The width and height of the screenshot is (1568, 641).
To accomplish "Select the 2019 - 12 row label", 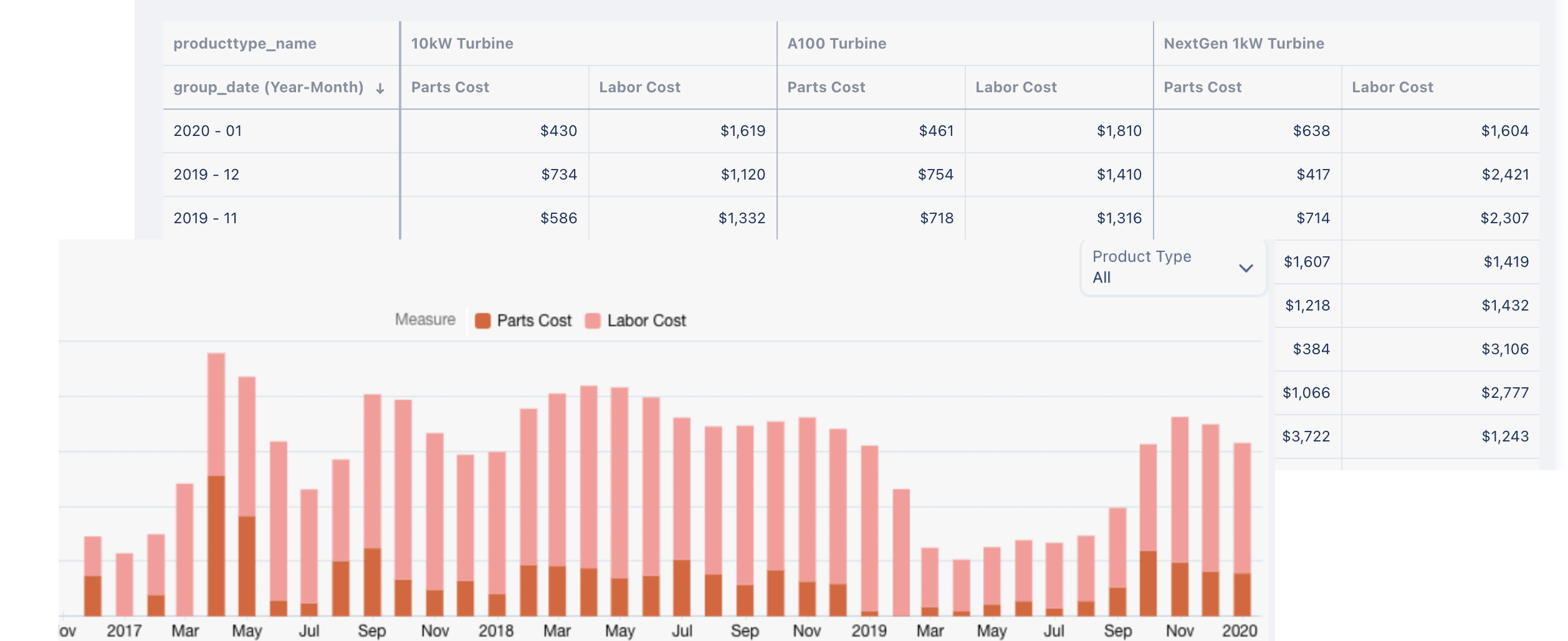I will click(206, 175).
